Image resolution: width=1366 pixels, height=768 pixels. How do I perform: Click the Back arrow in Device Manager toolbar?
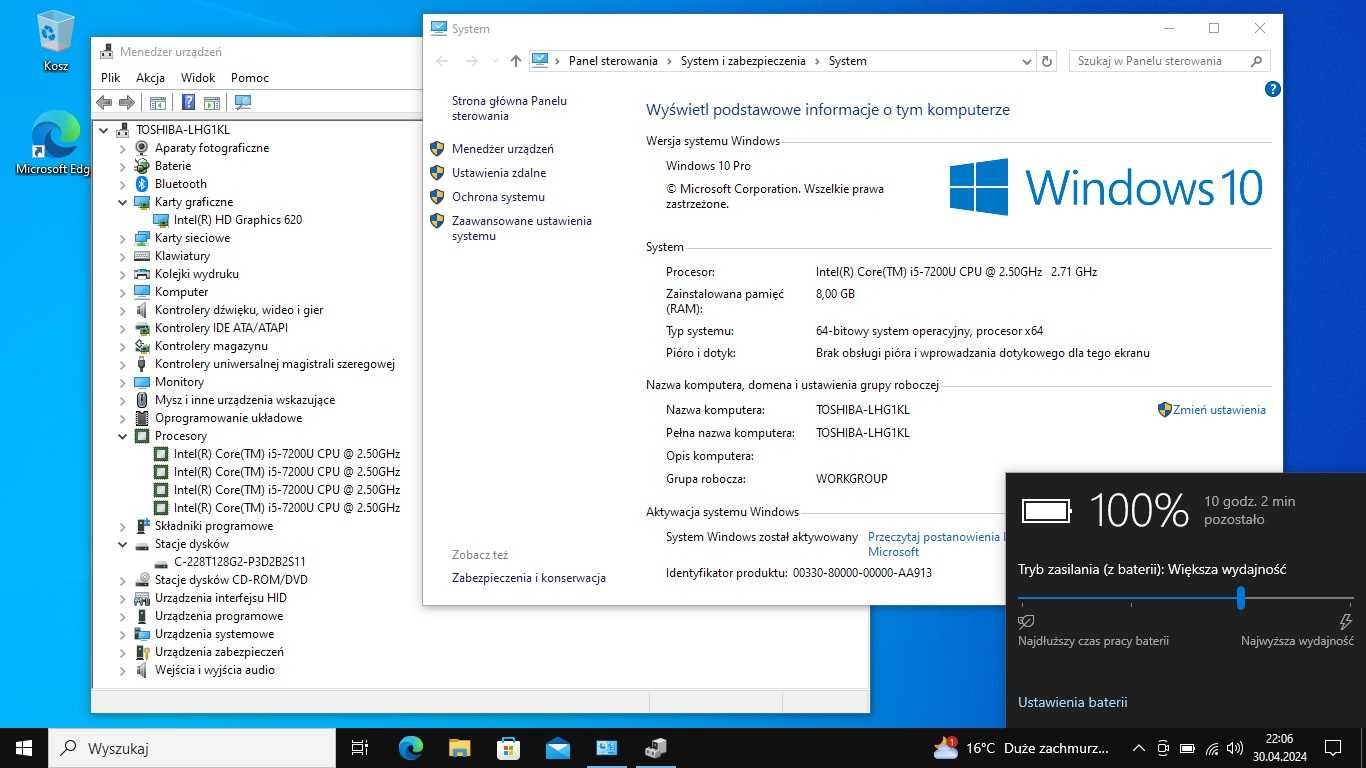pos(104,102)
